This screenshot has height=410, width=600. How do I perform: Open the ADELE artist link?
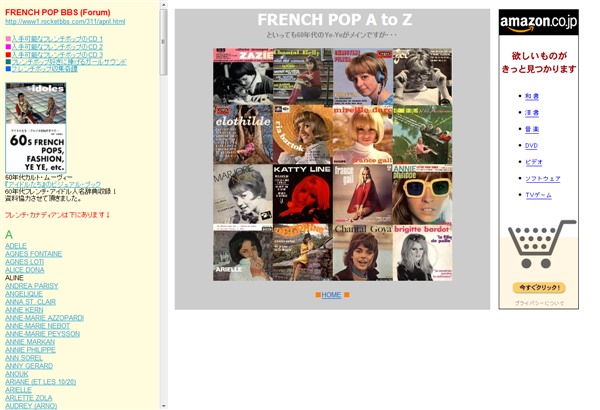(x=16, y=246)
